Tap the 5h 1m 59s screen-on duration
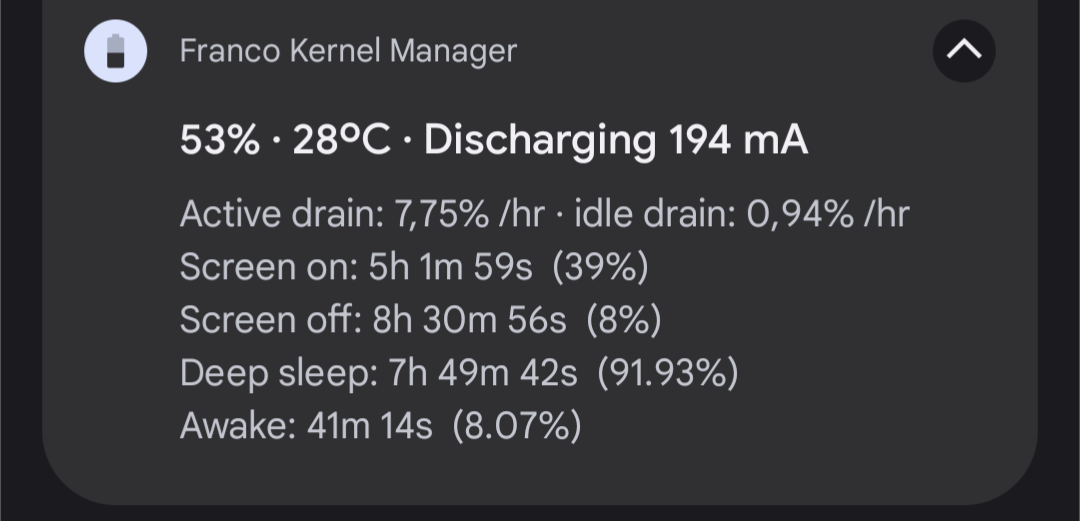1080x521 pixels. point(454,267)
